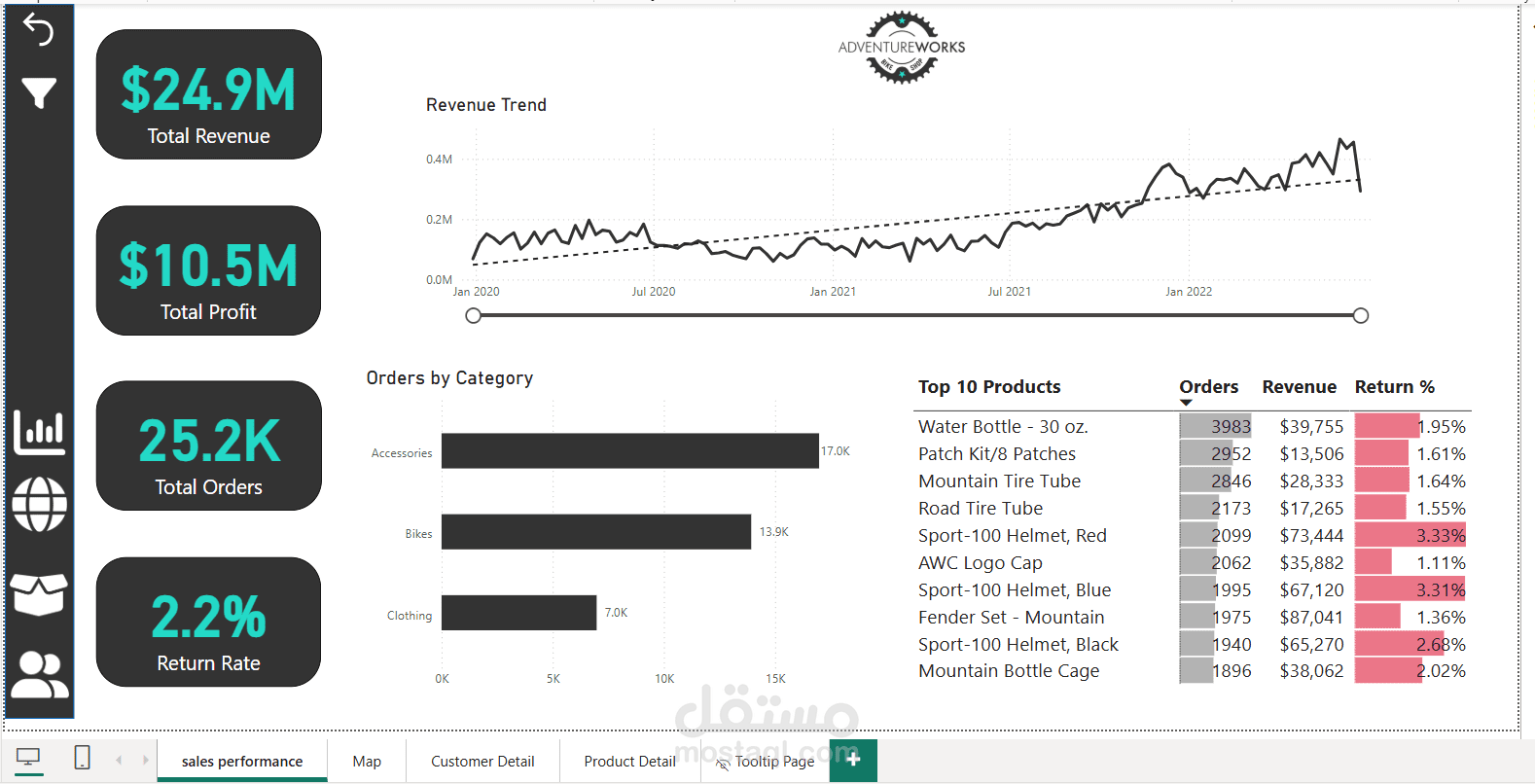The width and height of the screenshot is (1535, 784).
Task: Open the filter funnel icon
Action: tap(39, 92)
